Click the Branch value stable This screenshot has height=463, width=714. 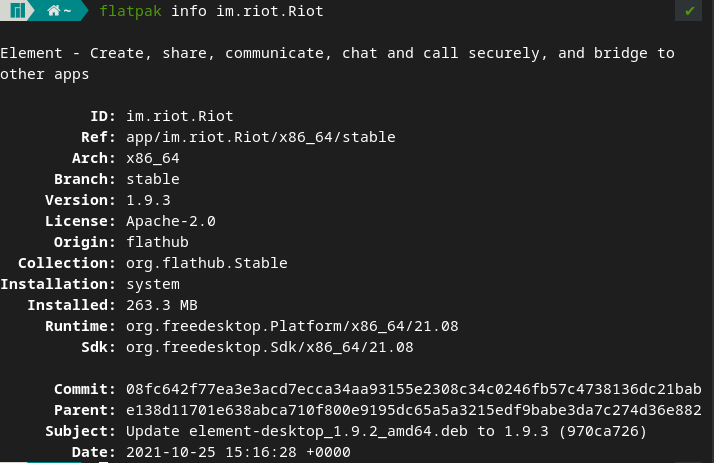pyautogui.click(x=153, y=179)
